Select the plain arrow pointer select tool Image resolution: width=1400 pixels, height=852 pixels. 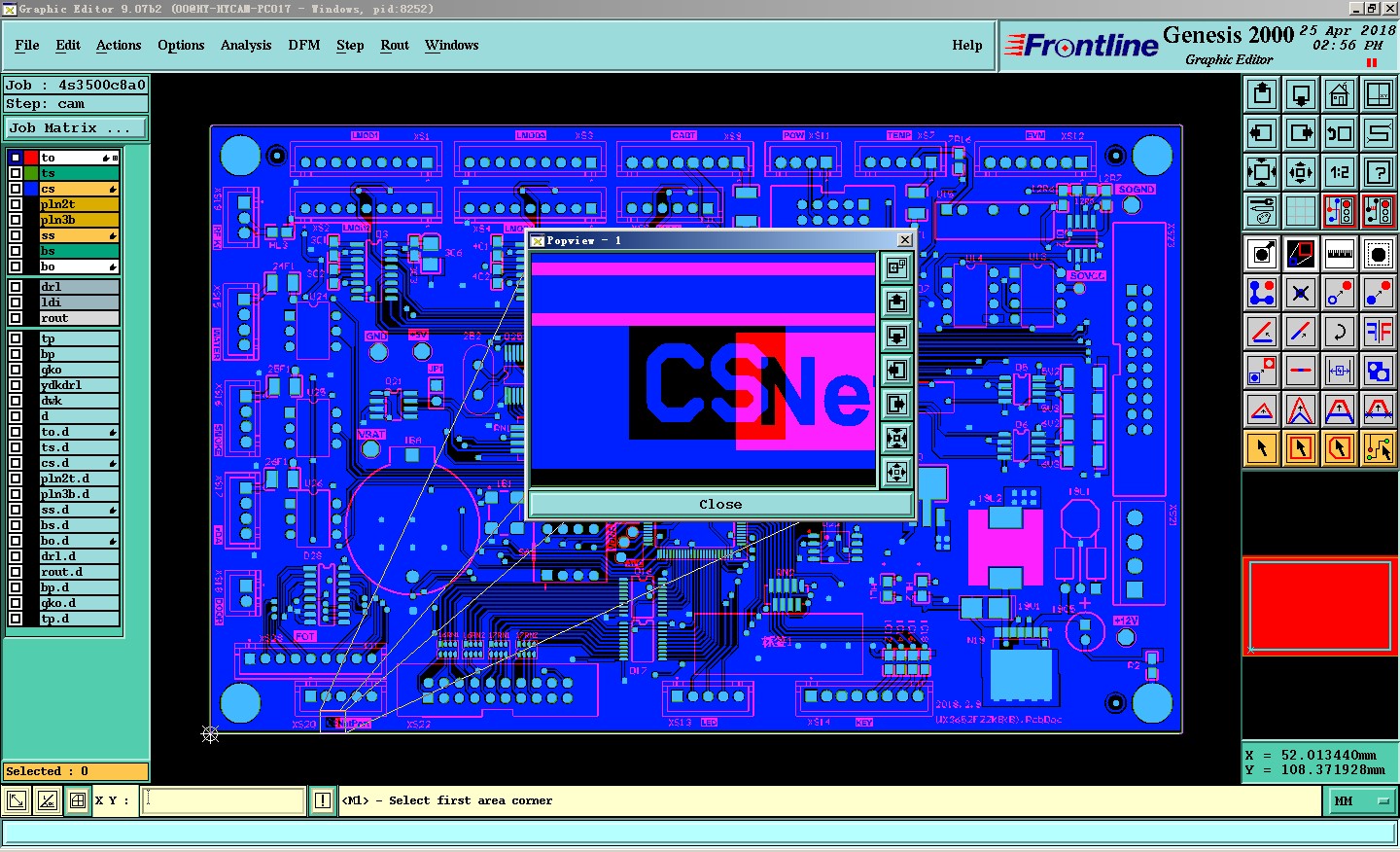coord(1262,448)
